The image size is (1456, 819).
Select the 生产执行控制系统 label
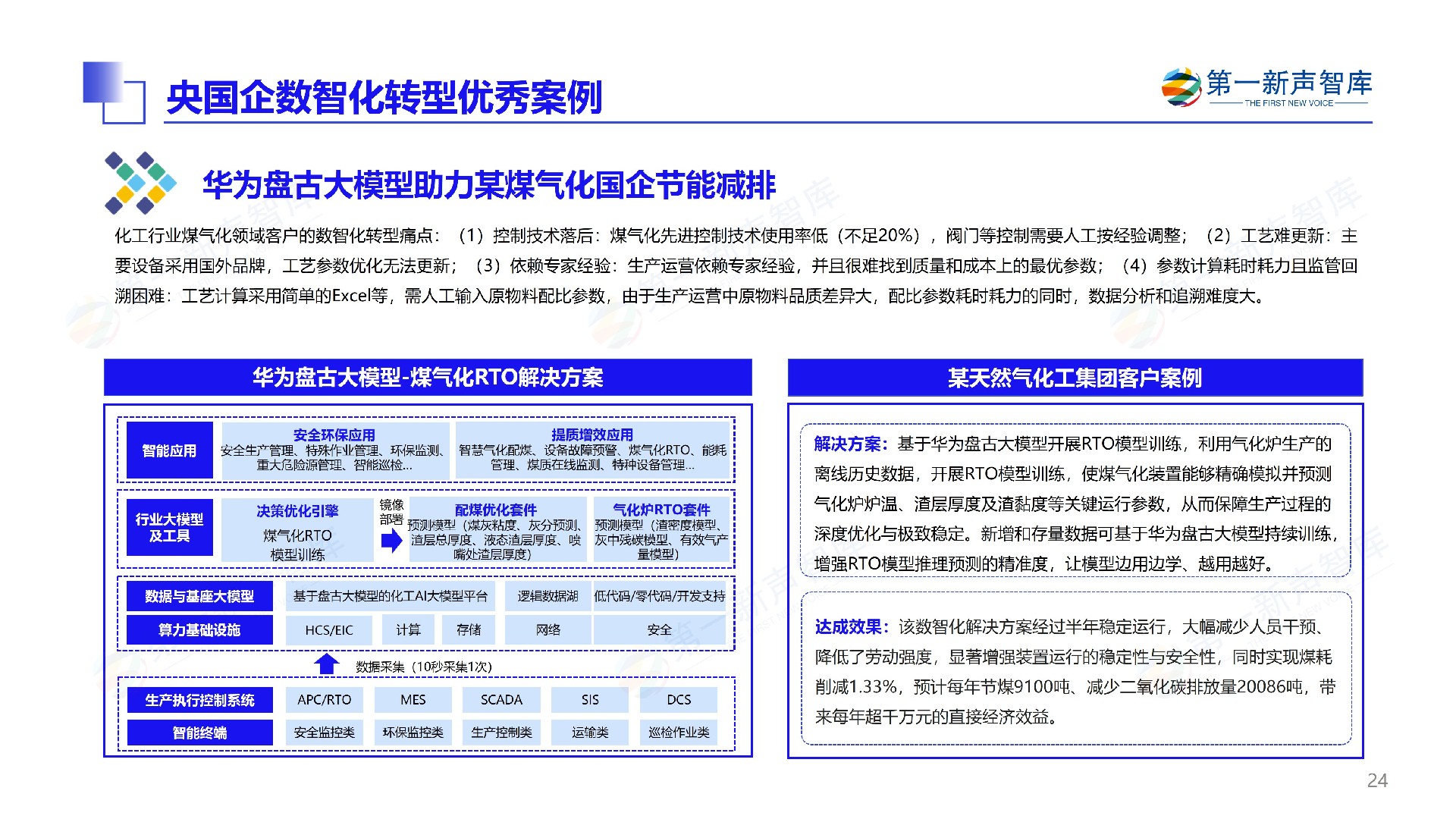pyautogui.click(x=199, y=700)
